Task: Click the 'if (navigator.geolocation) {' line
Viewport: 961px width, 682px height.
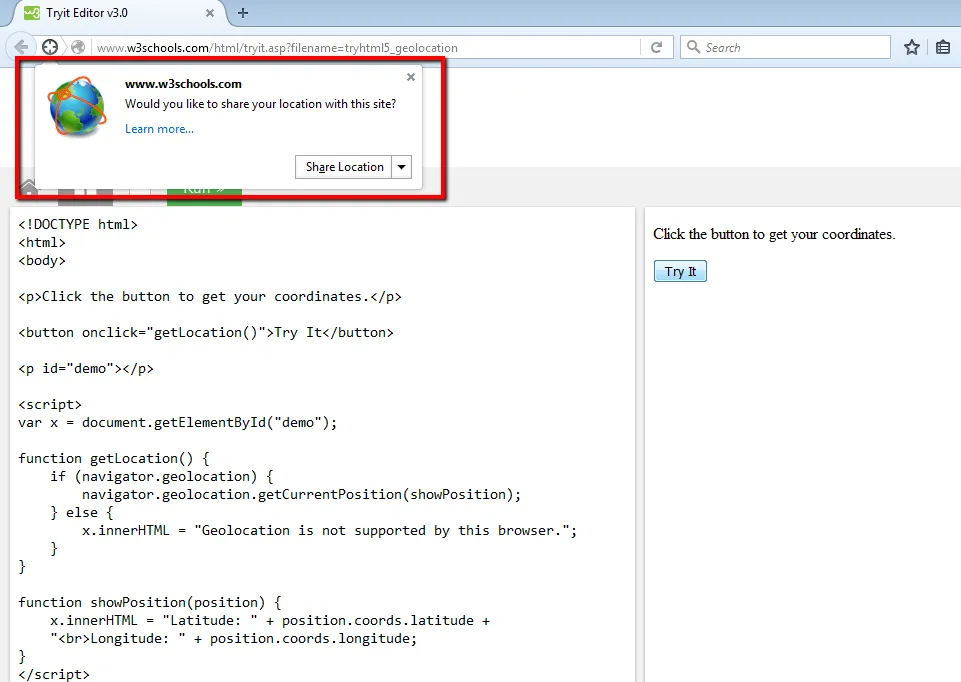Action: pos(162,477)
